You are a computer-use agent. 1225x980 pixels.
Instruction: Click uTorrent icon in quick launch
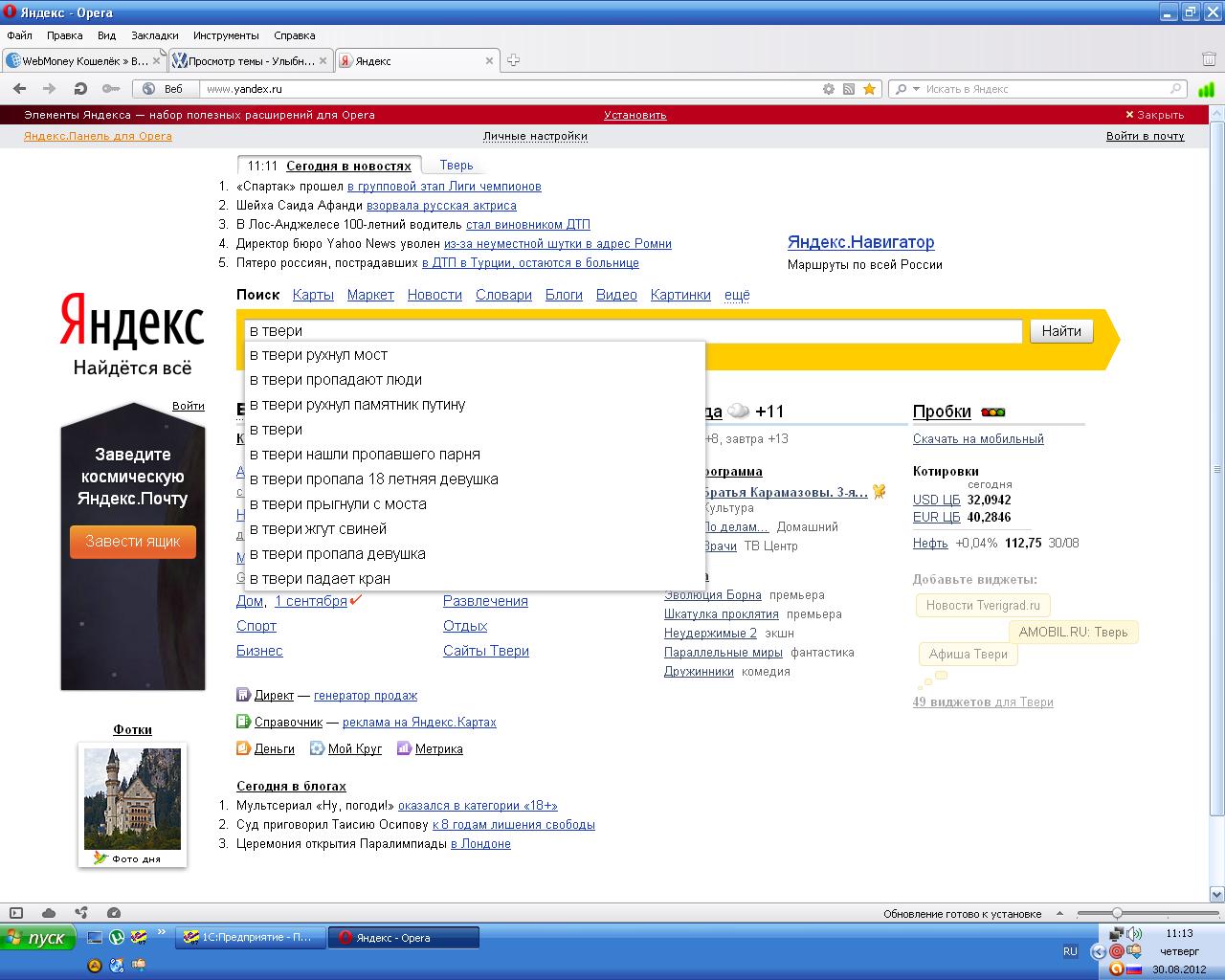pyautogui.click(x=117, y=938)
